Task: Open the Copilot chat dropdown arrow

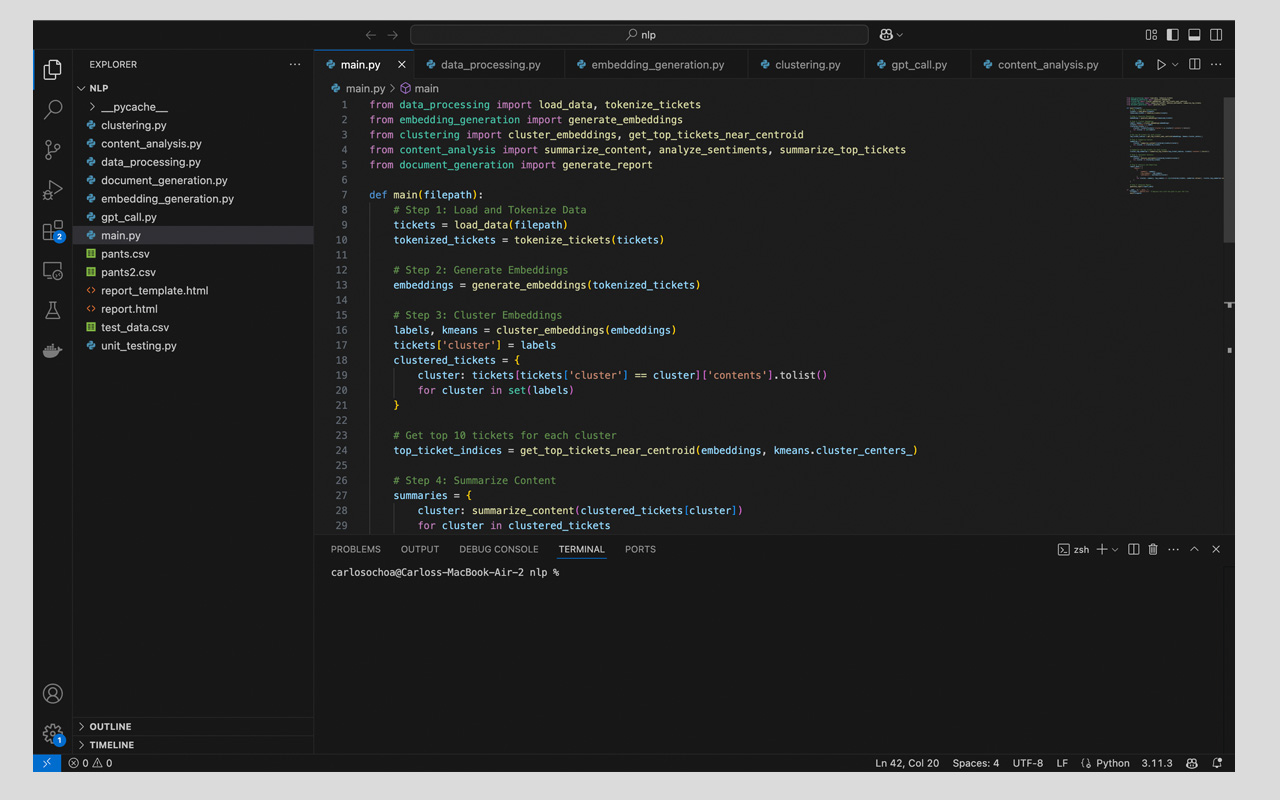Action: tap(899, 35)
